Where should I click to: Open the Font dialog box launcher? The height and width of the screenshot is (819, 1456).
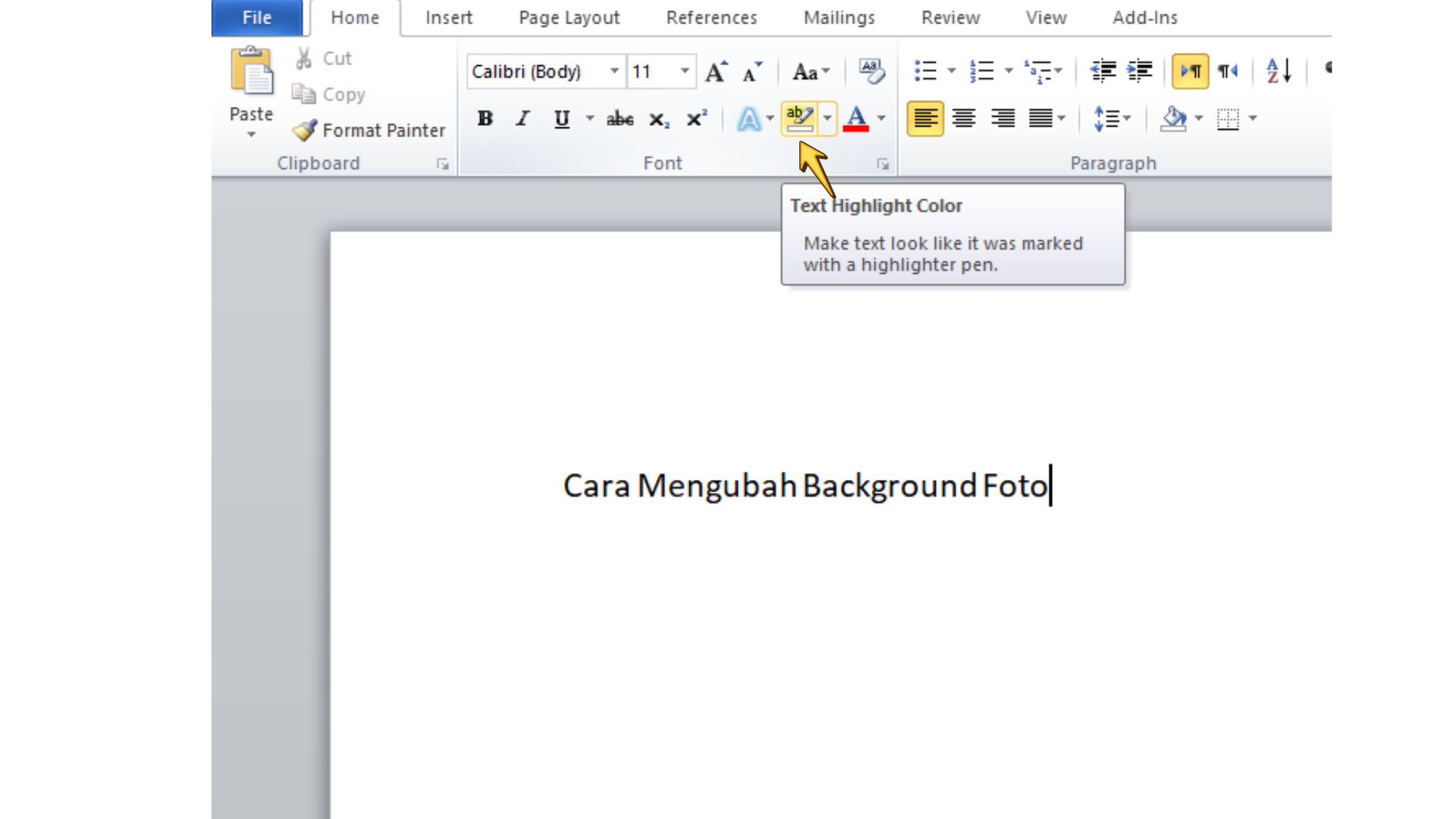[x=883, y=164]
